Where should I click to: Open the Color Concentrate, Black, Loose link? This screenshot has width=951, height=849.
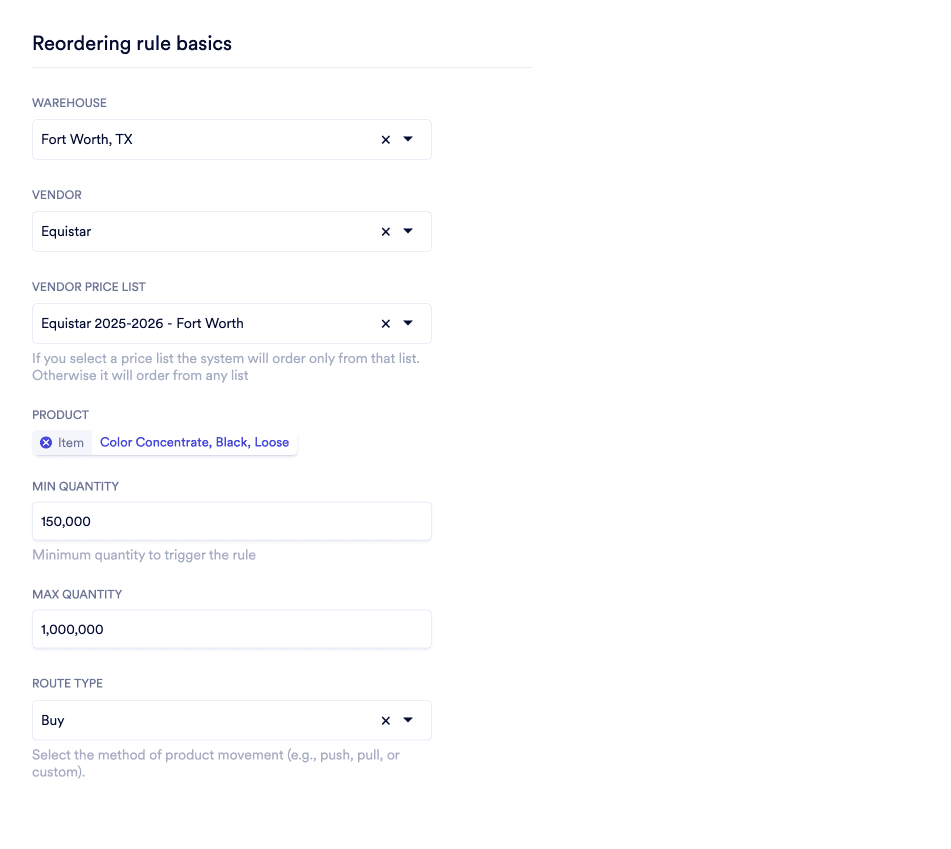(194, 442)
